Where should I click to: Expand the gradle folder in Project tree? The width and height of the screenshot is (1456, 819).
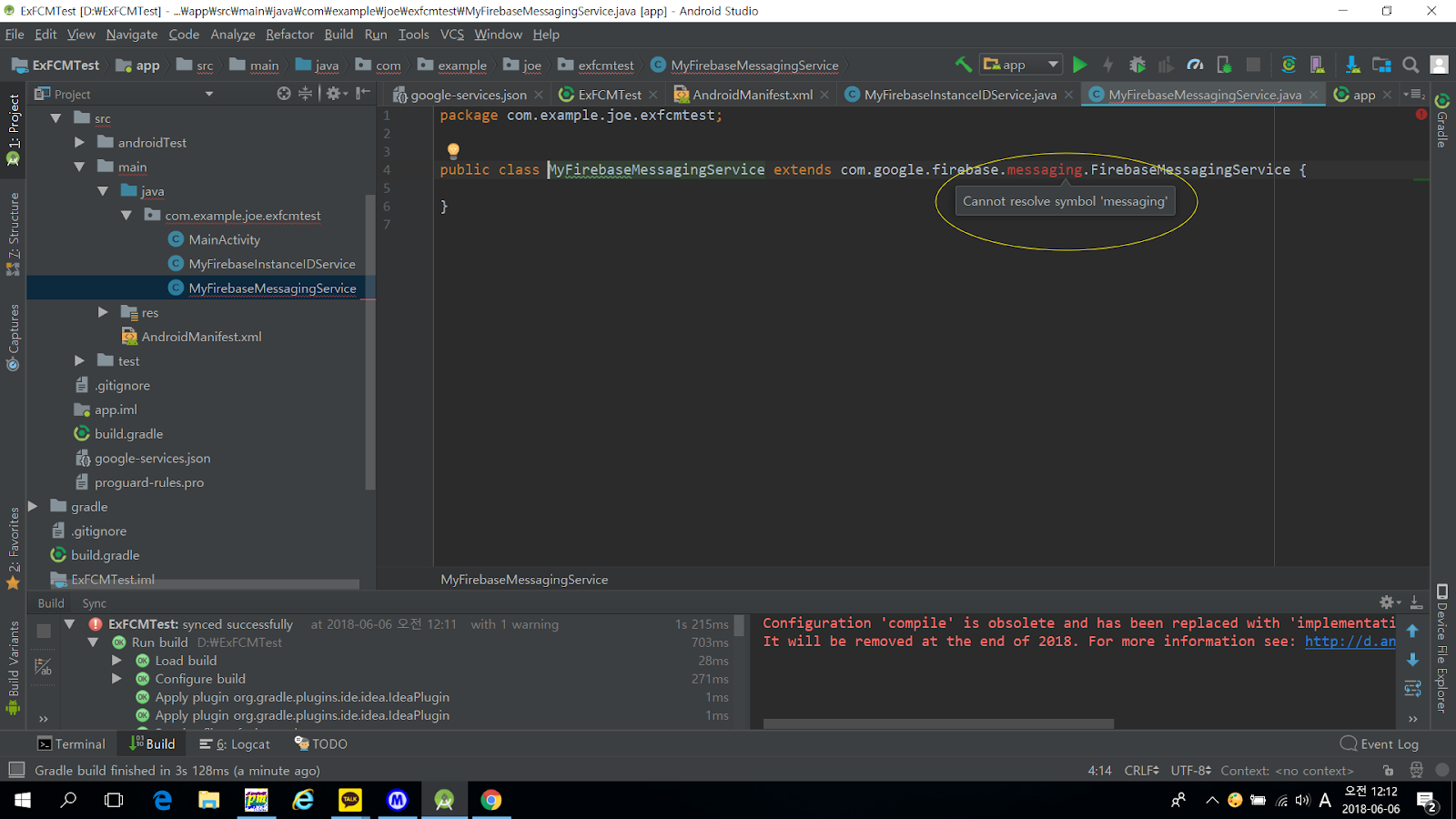pyautogui.click(x=33, y=506)
